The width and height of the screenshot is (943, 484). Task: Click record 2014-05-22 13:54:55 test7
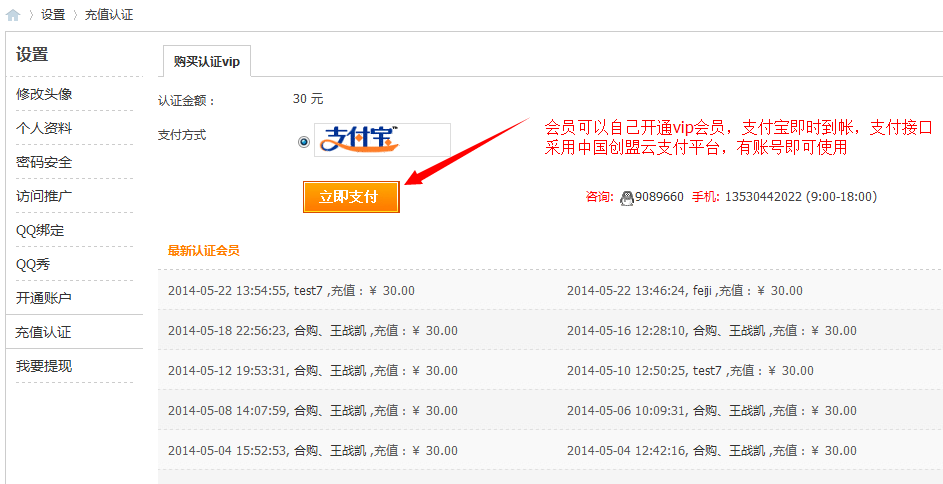[291, 291]
